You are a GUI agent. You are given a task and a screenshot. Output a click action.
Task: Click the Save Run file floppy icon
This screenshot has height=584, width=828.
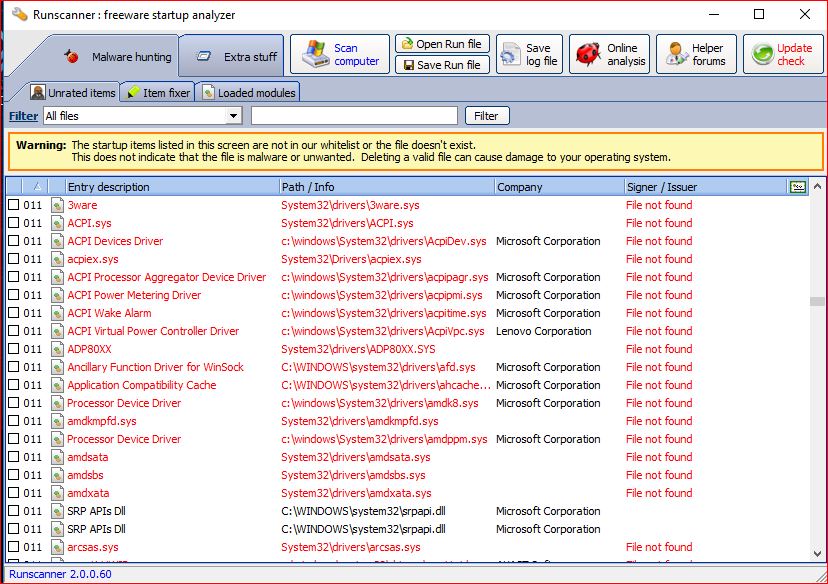pyautogui.click(x=406, y=65)
